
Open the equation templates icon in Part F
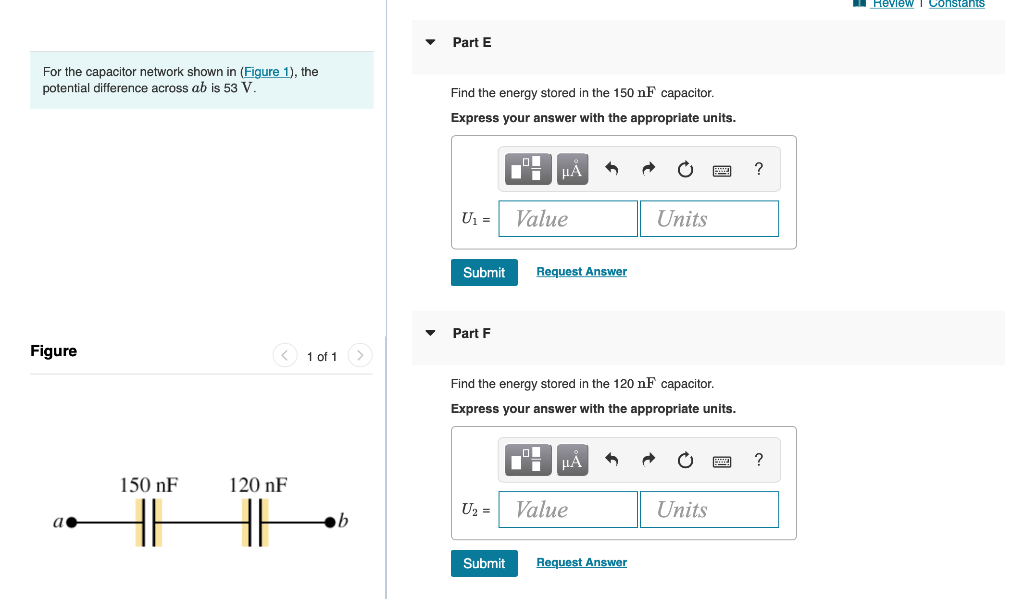[527, 460]
